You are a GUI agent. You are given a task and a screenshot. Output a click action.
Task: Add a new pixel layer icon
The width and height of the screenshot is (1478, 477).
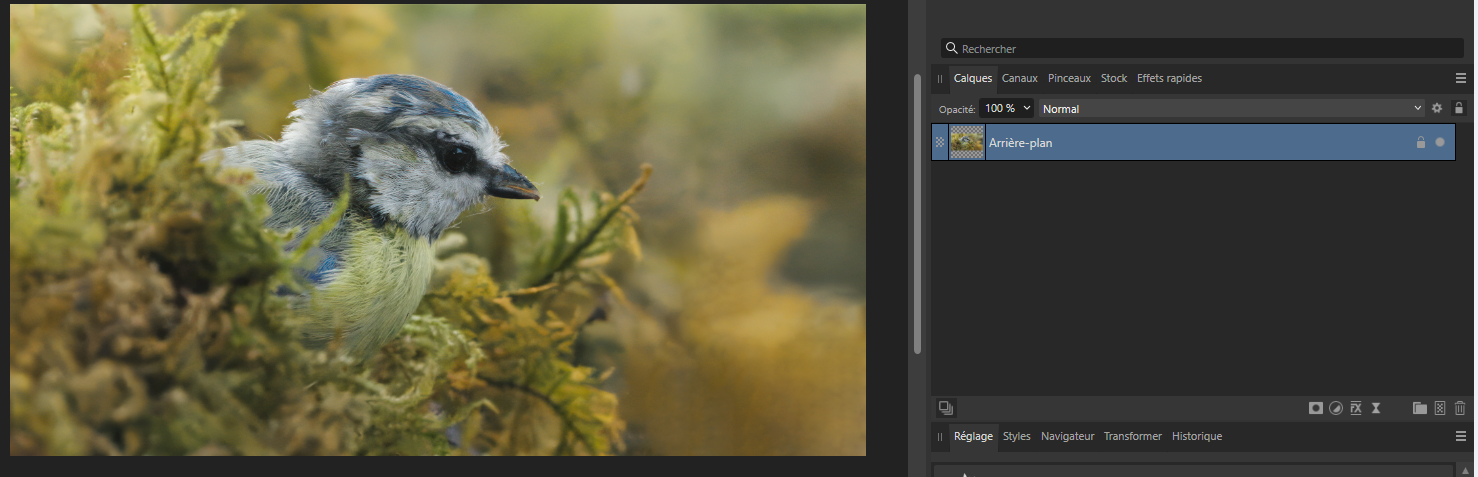pos(1440,408)
